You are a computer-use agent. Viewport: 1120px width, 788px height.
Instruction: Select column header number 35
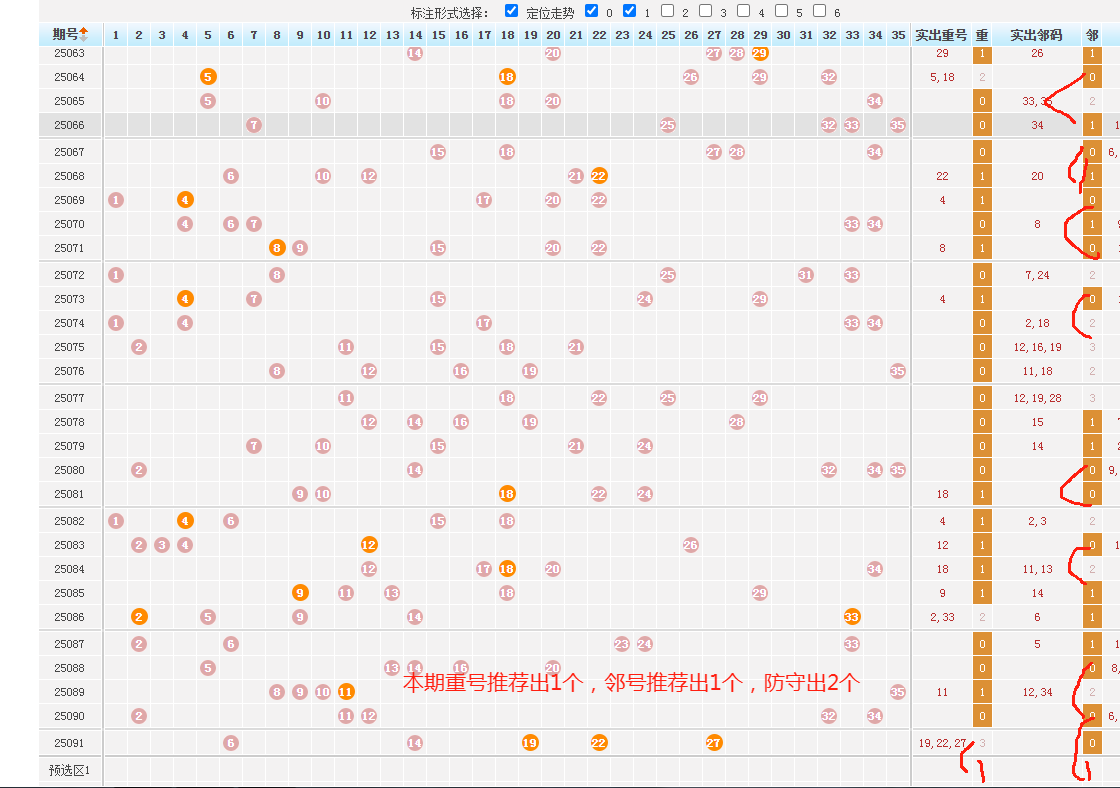pos(899,35)
